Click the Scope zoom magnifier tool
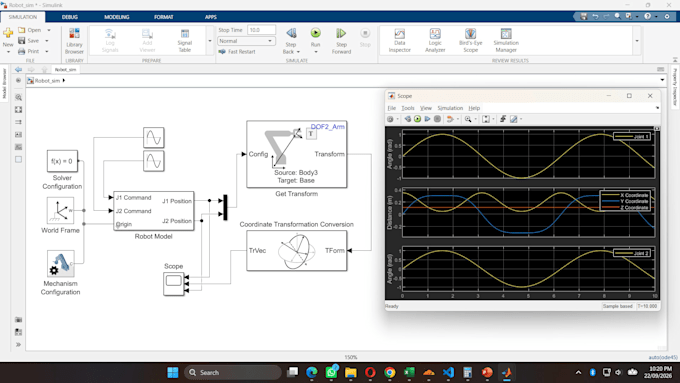The width and height of the screenshot is (680, 383). (468, 119)
